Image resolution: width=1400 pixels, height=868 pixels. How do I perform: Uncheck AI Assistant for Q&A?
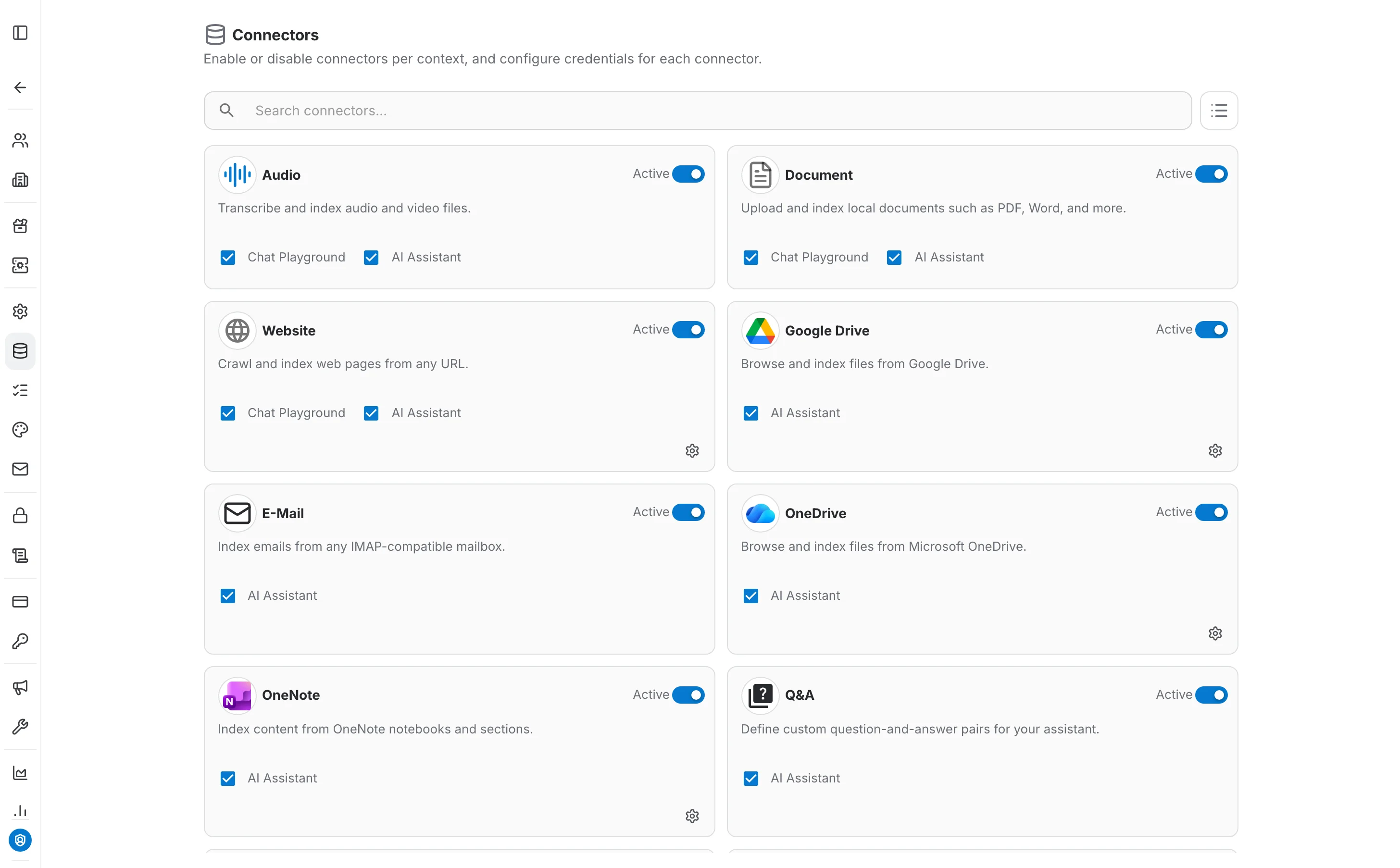(x=750, y=779)
